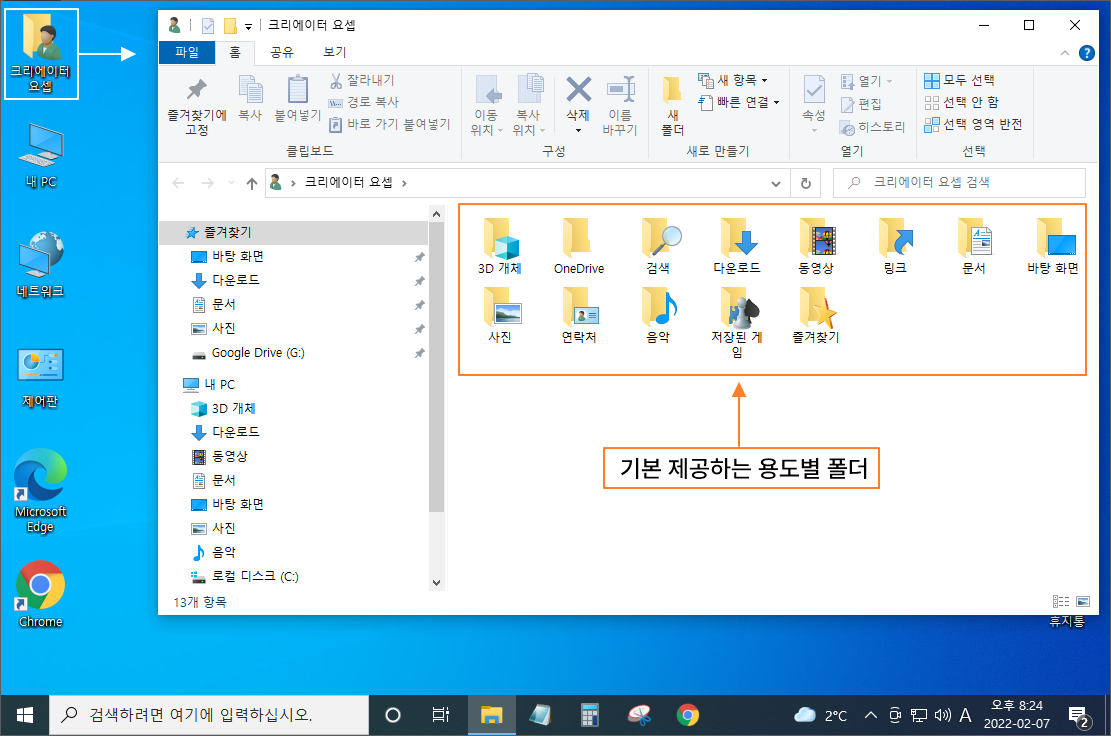Image resolution: width=1111 pixels, height=736 pixels.
Task: Switch to the 보기 tab
Action: [x=334, y=52]
